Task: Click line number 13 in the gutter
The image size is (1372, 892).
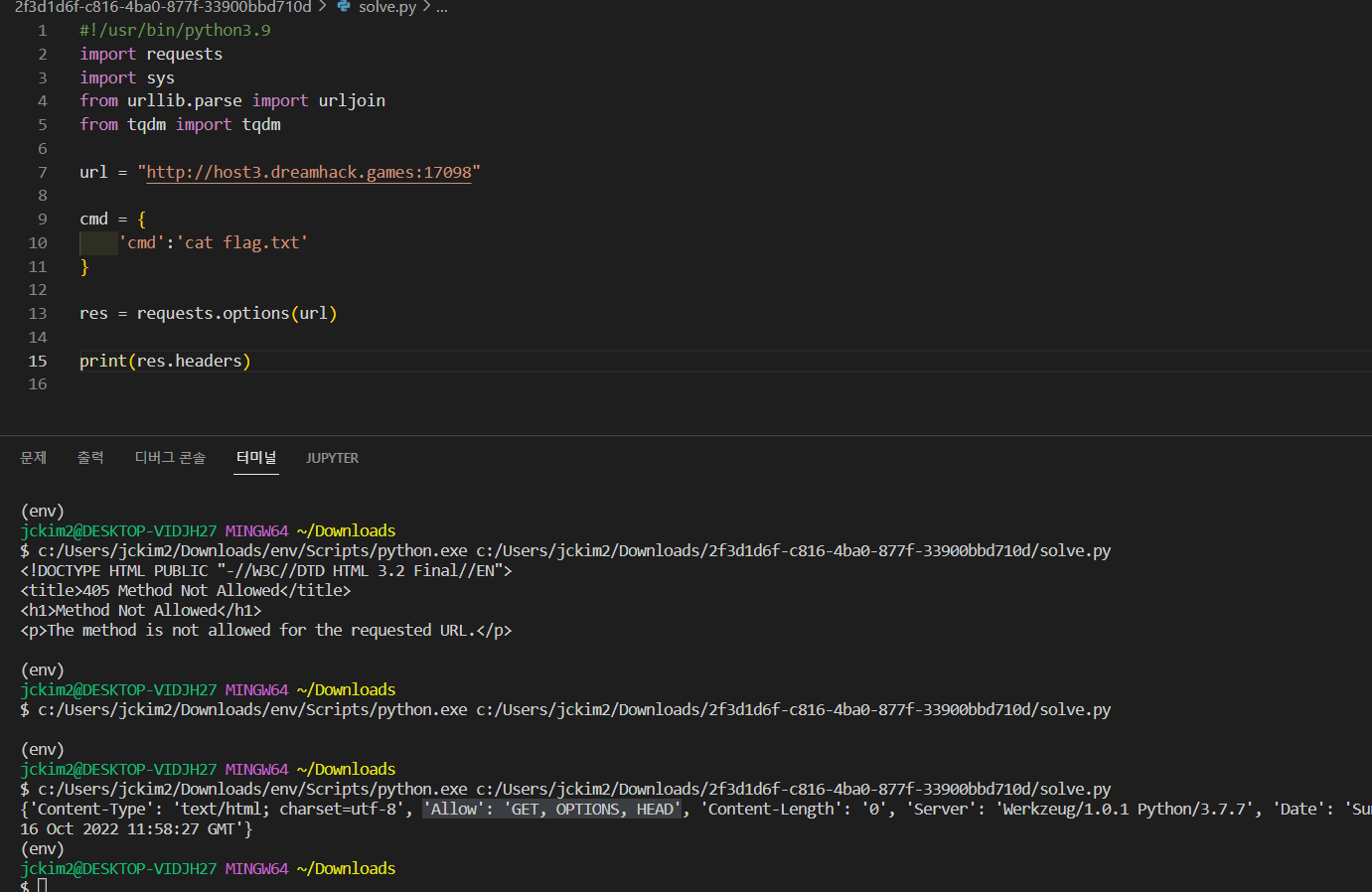Action: (38, 314)
